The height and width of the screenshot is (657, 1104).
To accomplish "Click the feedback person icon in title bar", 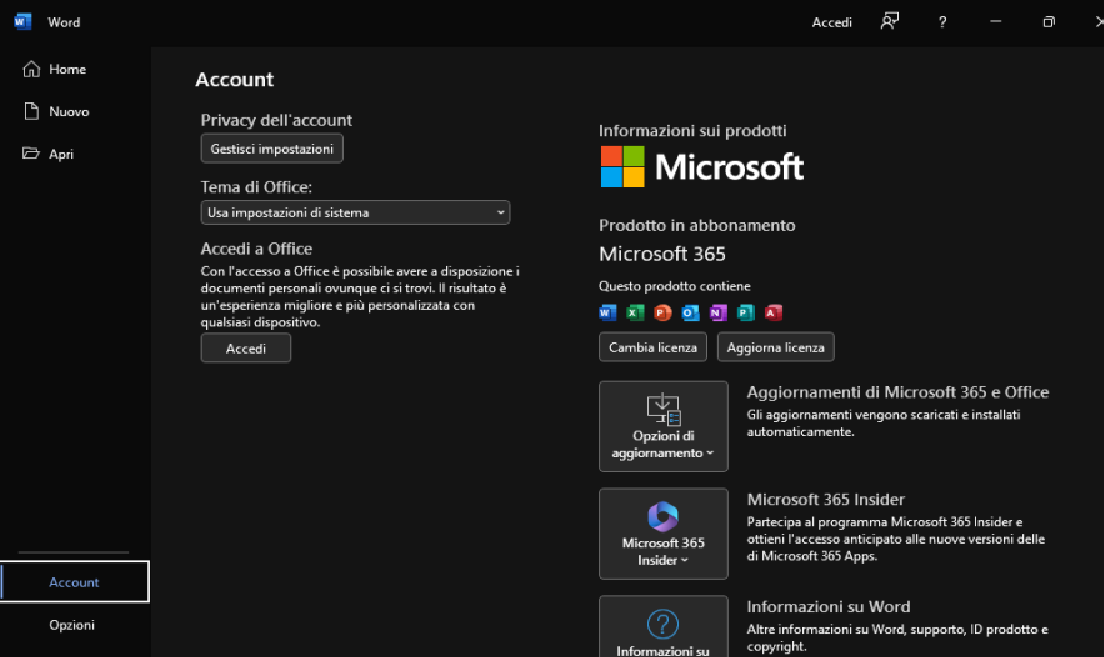I will click(890, 22).
